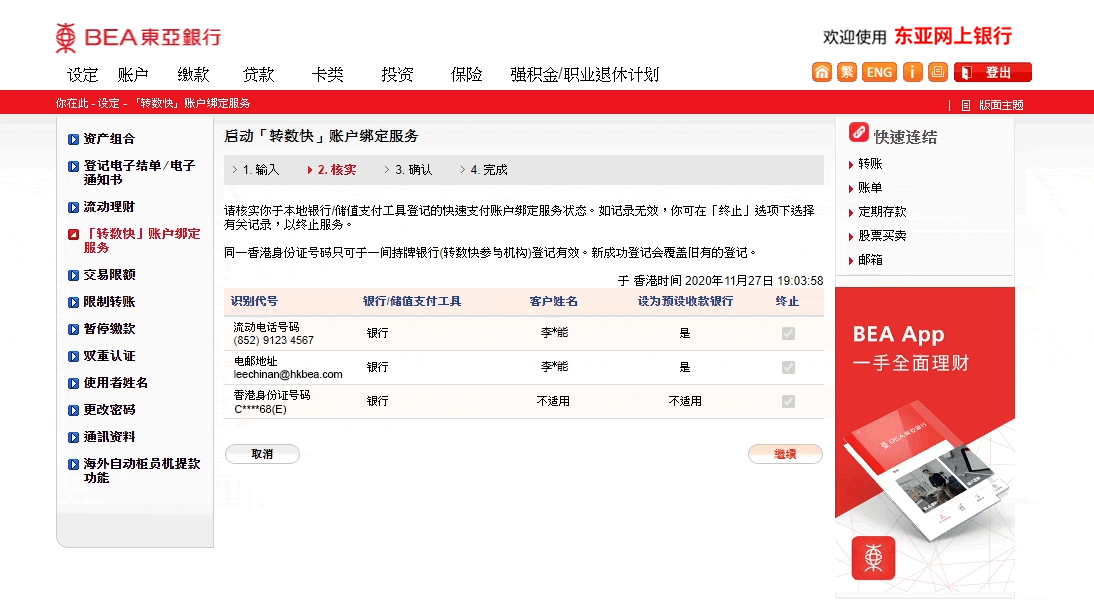Click the 取消 button
The width and height of the screenshot is (1094, 614).
[262, 454]
